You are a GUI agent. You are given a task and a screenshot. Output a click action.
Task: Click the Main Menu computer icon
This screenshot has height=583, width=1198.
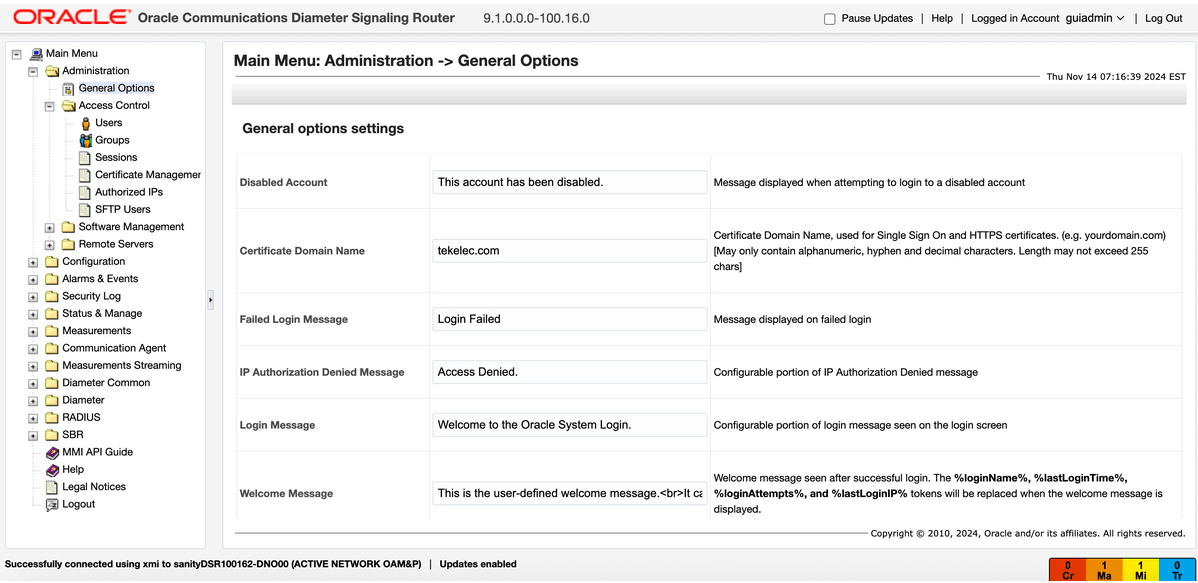35,53
